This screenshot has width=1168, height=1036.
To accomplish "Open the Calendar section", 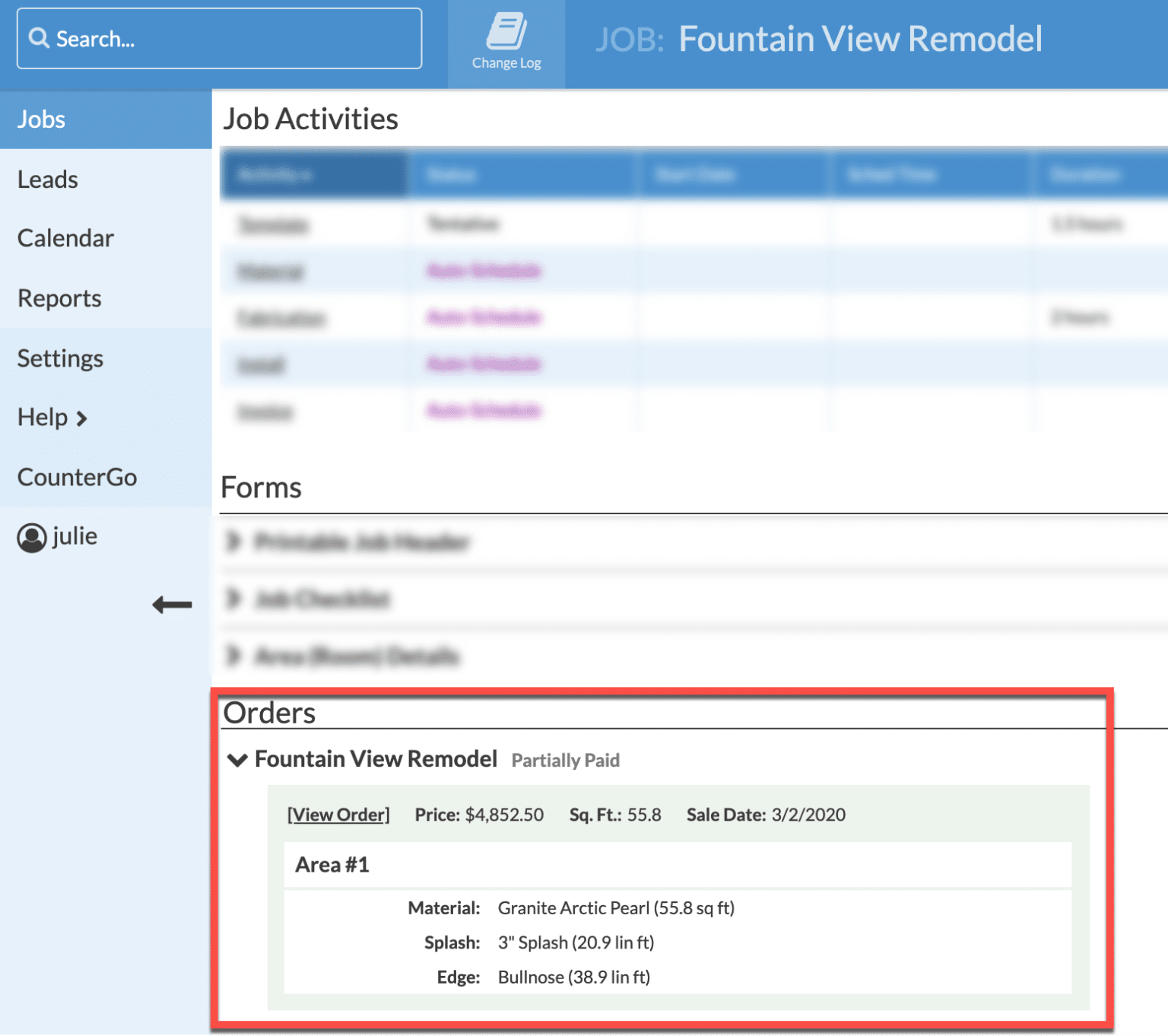I will 65,238.
